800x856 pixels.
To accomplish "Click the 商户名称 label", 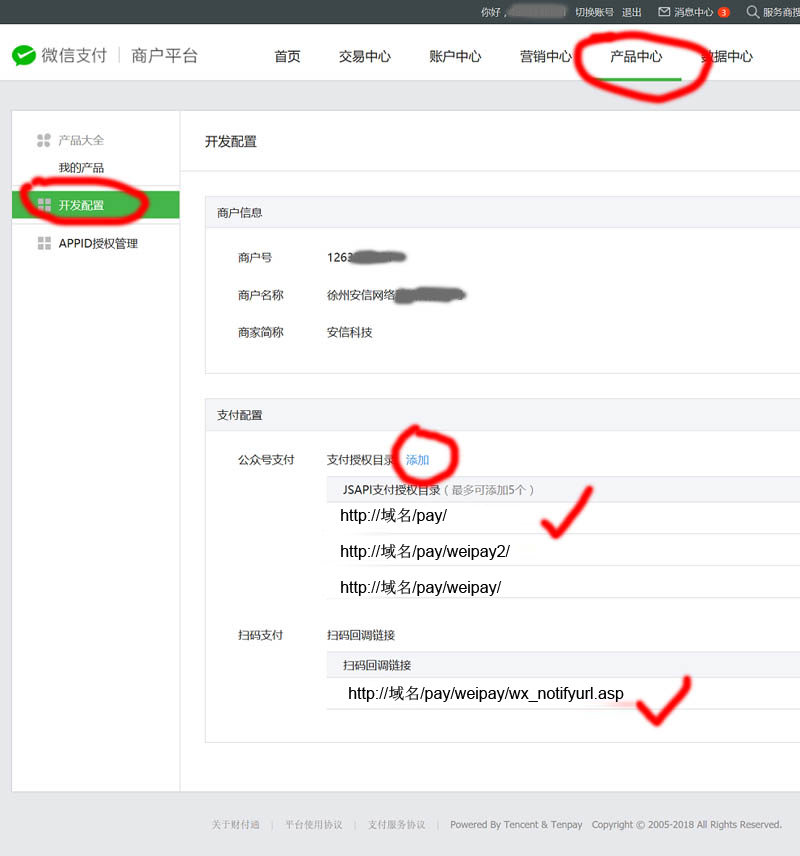I will [260, 295].
